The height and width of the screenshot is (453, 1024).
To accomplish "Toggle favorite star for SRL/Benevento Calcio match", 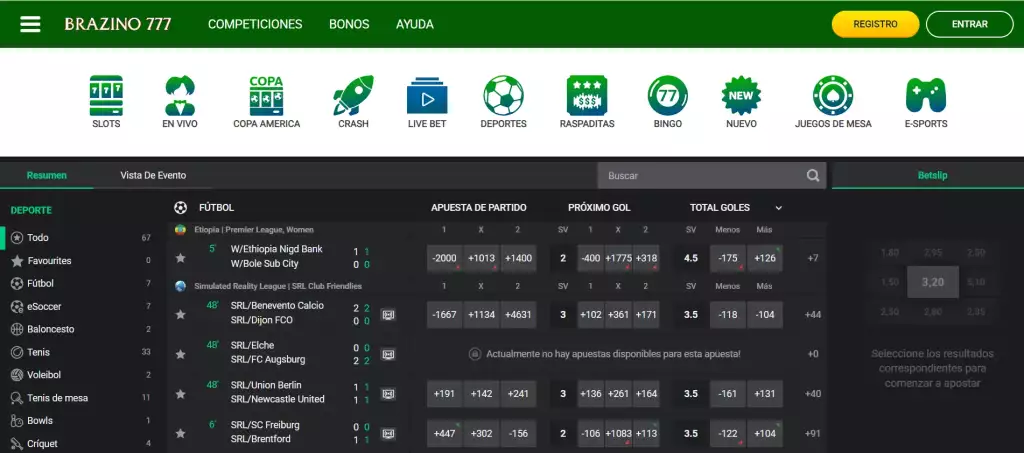I will pos(181,314).
